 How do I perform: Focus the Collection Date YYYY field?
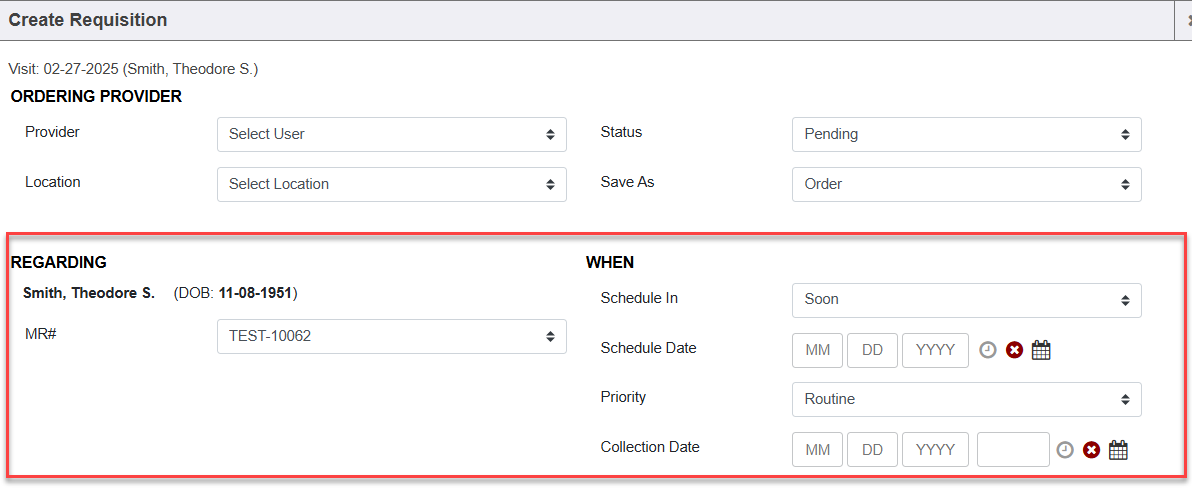click(935, 450)
